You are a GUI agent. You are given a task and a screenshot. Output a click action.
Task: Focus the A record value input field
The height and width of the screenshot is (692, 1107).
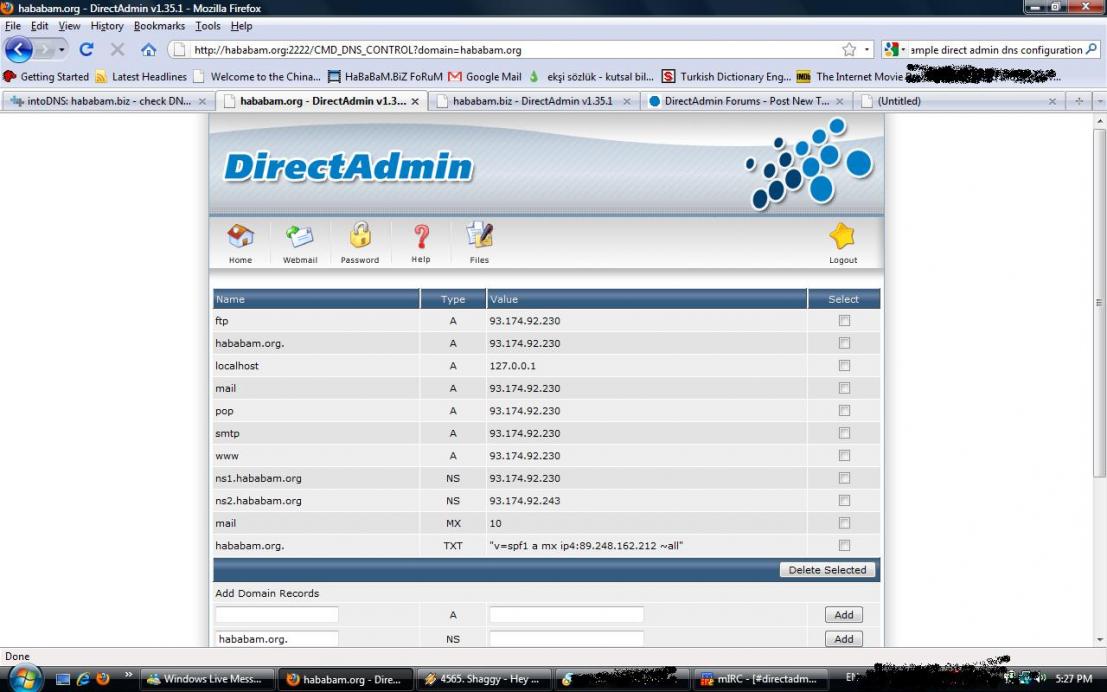pyautogui.click(x=566, y=615)
